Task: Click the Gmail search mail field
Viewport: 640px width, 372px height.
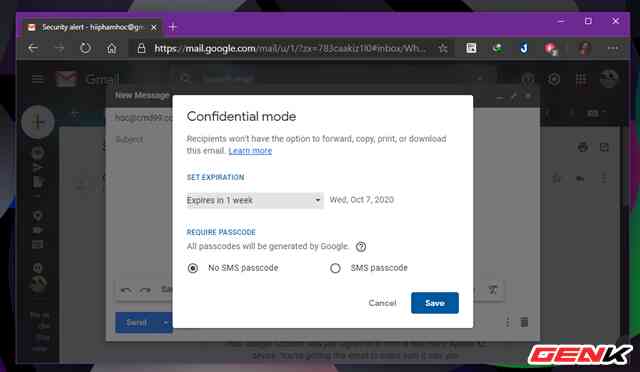Action: 333,78
